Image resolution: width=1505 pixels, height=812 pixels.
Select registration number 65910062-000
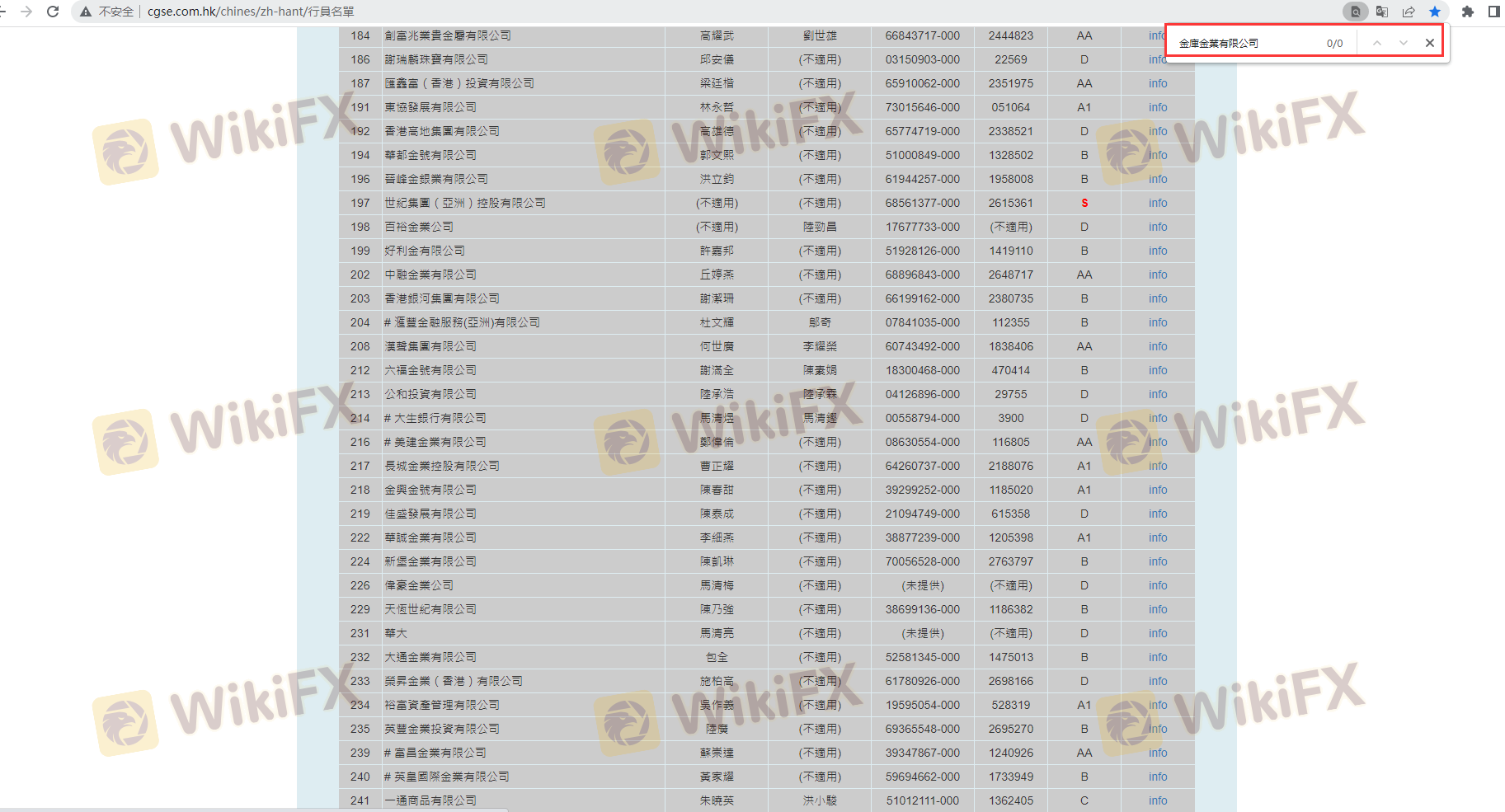923,83
